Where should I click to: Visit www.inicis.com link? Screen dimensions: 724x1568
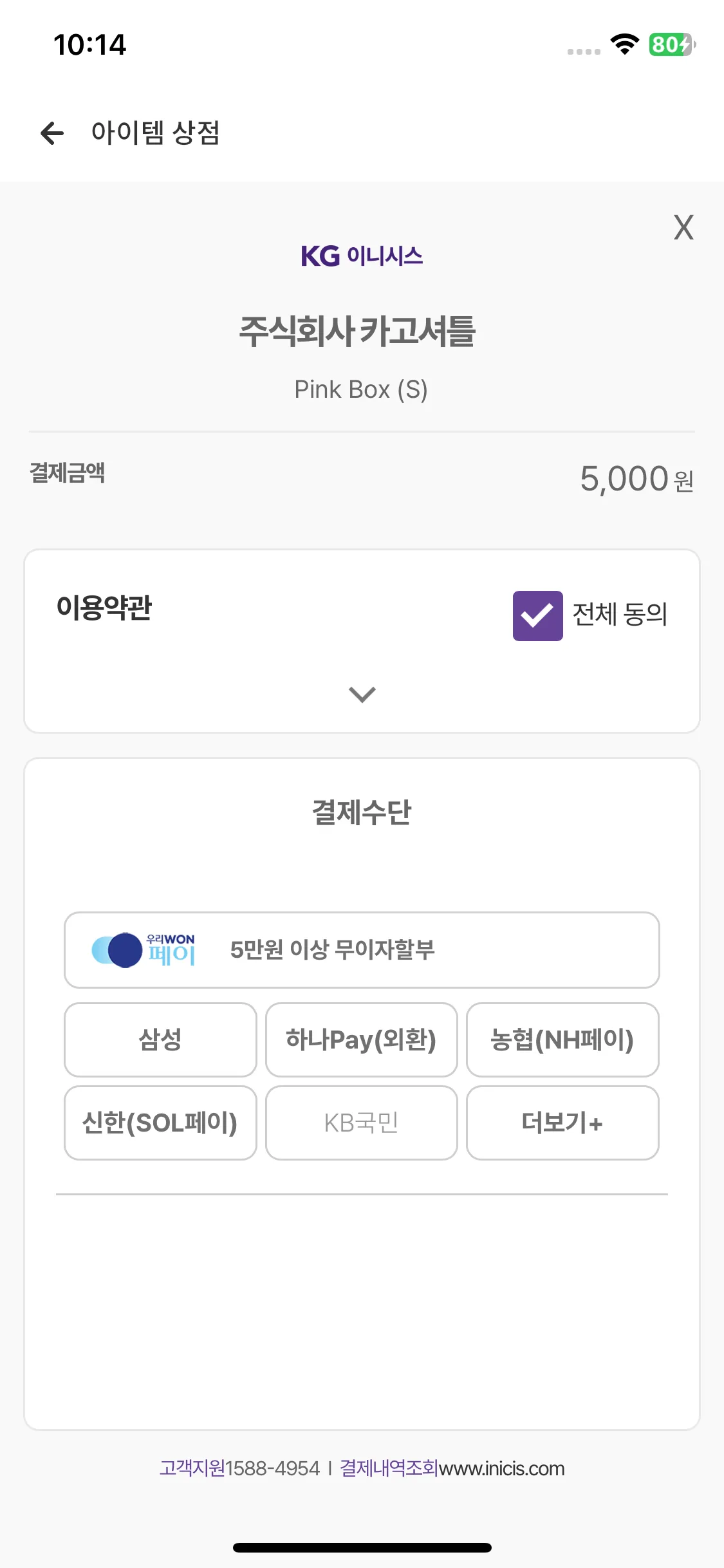(501, 1469)
